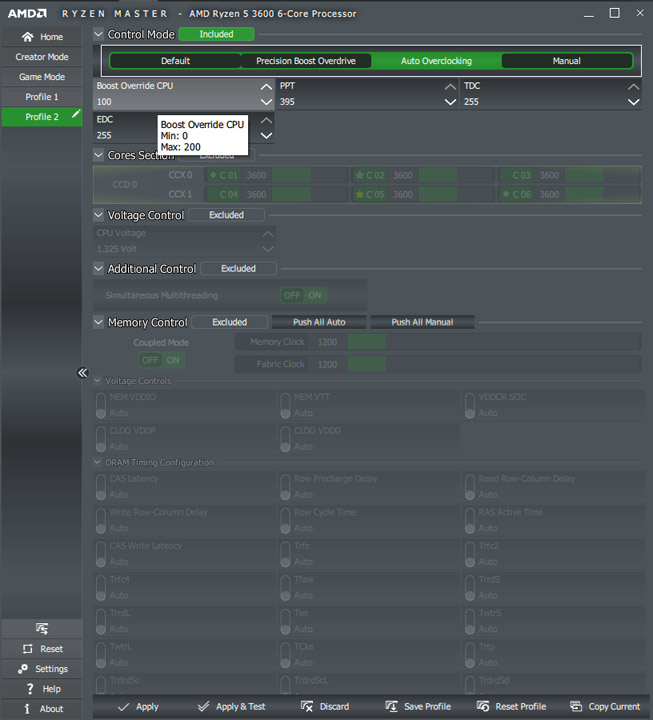Switch to Profile 1
The width and height of the screenshot is (653, 720).
(42, 97)
